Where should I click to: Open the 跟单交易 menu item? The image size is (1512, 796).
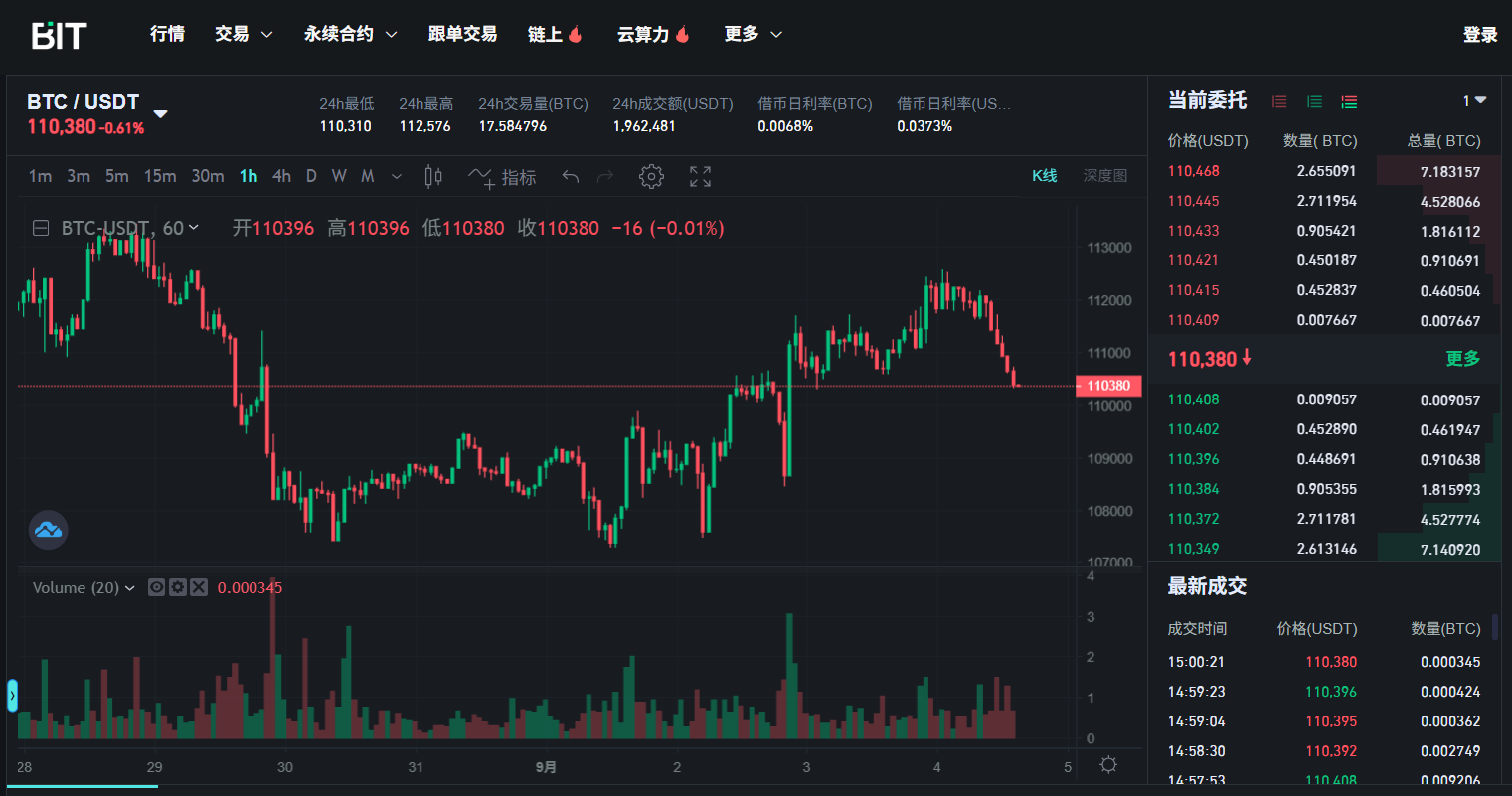pyautogui.click(x=462, y=34)
